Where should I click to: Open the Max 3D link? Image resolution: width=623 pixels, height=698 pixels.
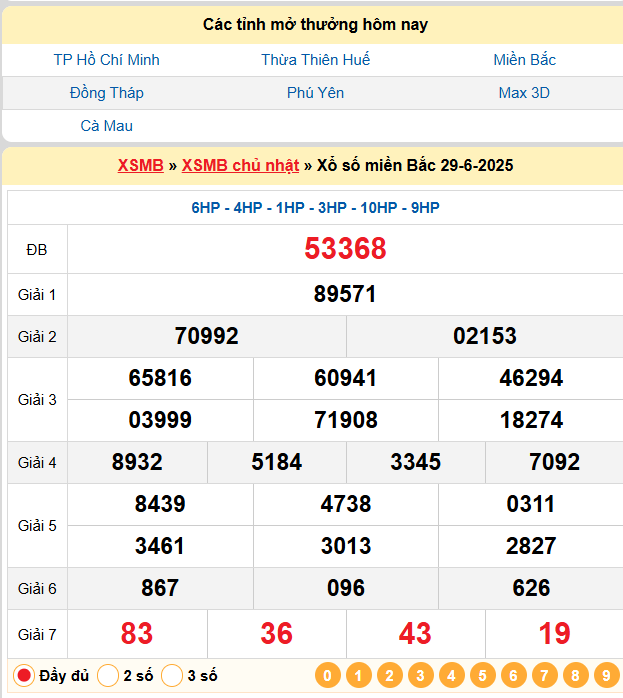[x=524, y=93]
